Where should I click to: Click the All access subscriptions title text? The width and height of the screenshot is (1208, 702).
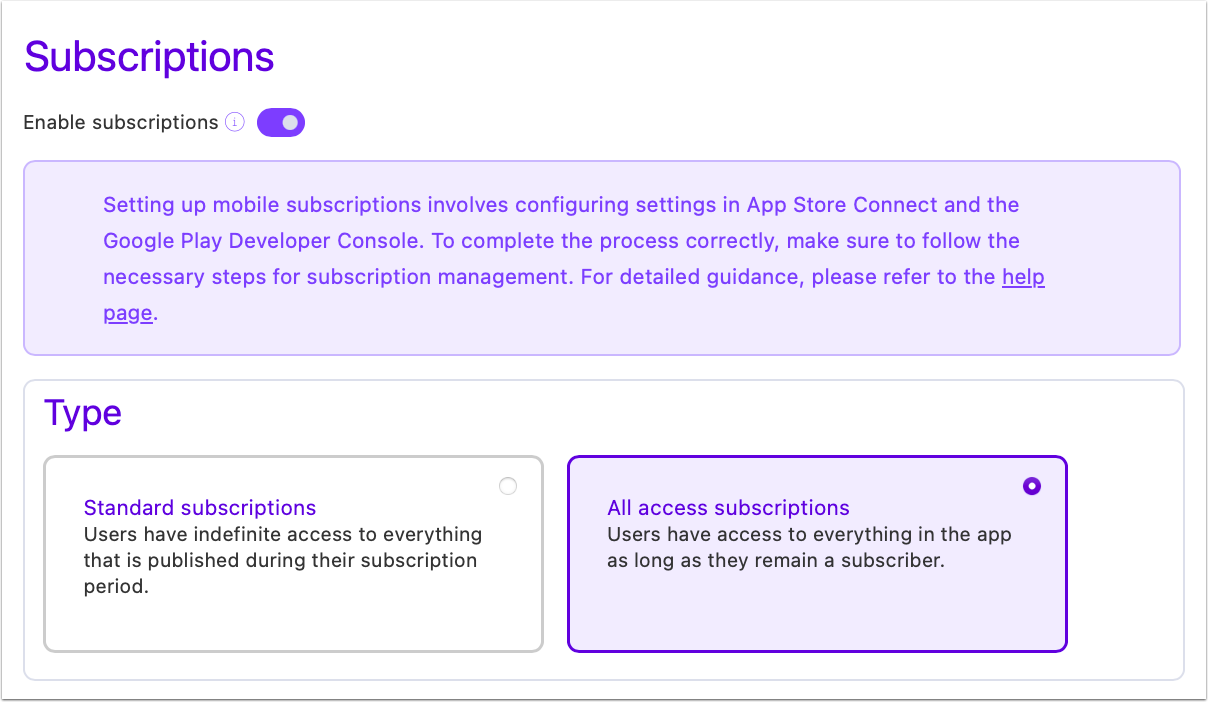[729, 507]
